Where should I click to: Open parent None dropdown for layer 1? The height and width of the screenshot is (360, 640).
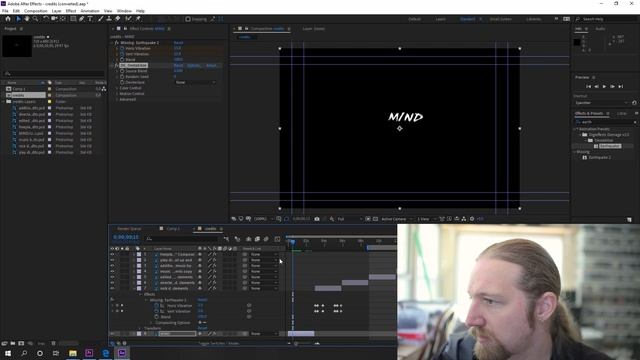click(x=264, y=254)
